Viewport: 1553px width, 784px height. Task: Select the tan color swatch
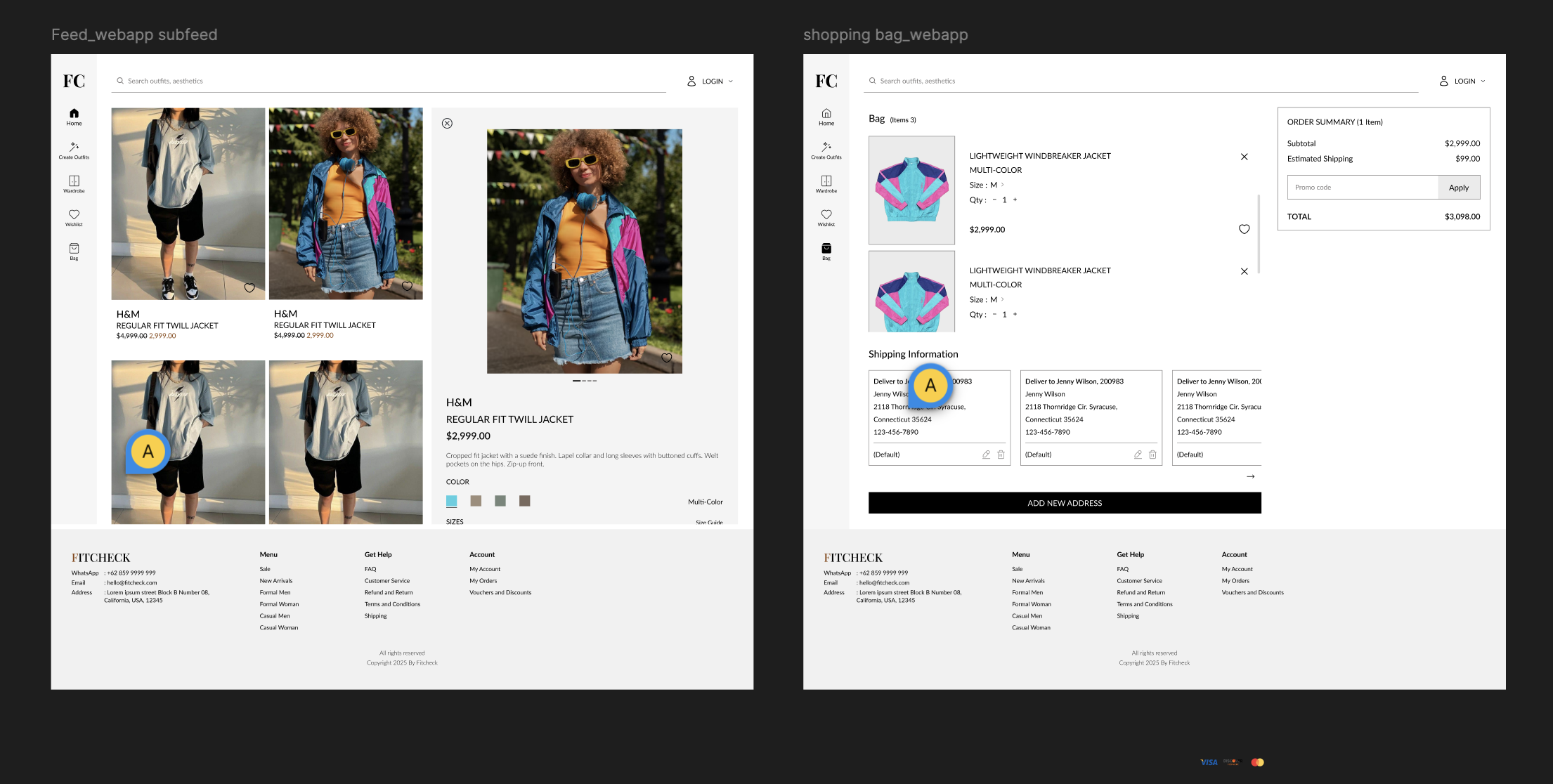point(476,501)
